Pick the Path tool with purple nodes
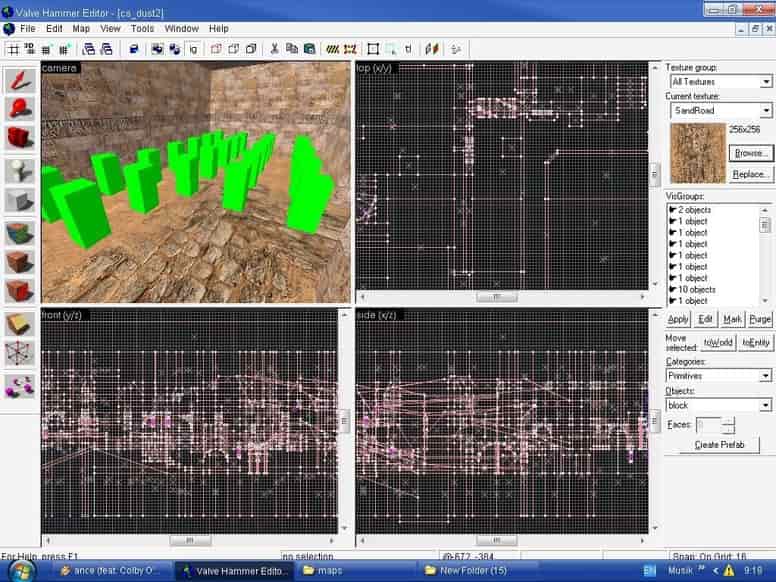The image size is (776, 582). coord(20,387)
